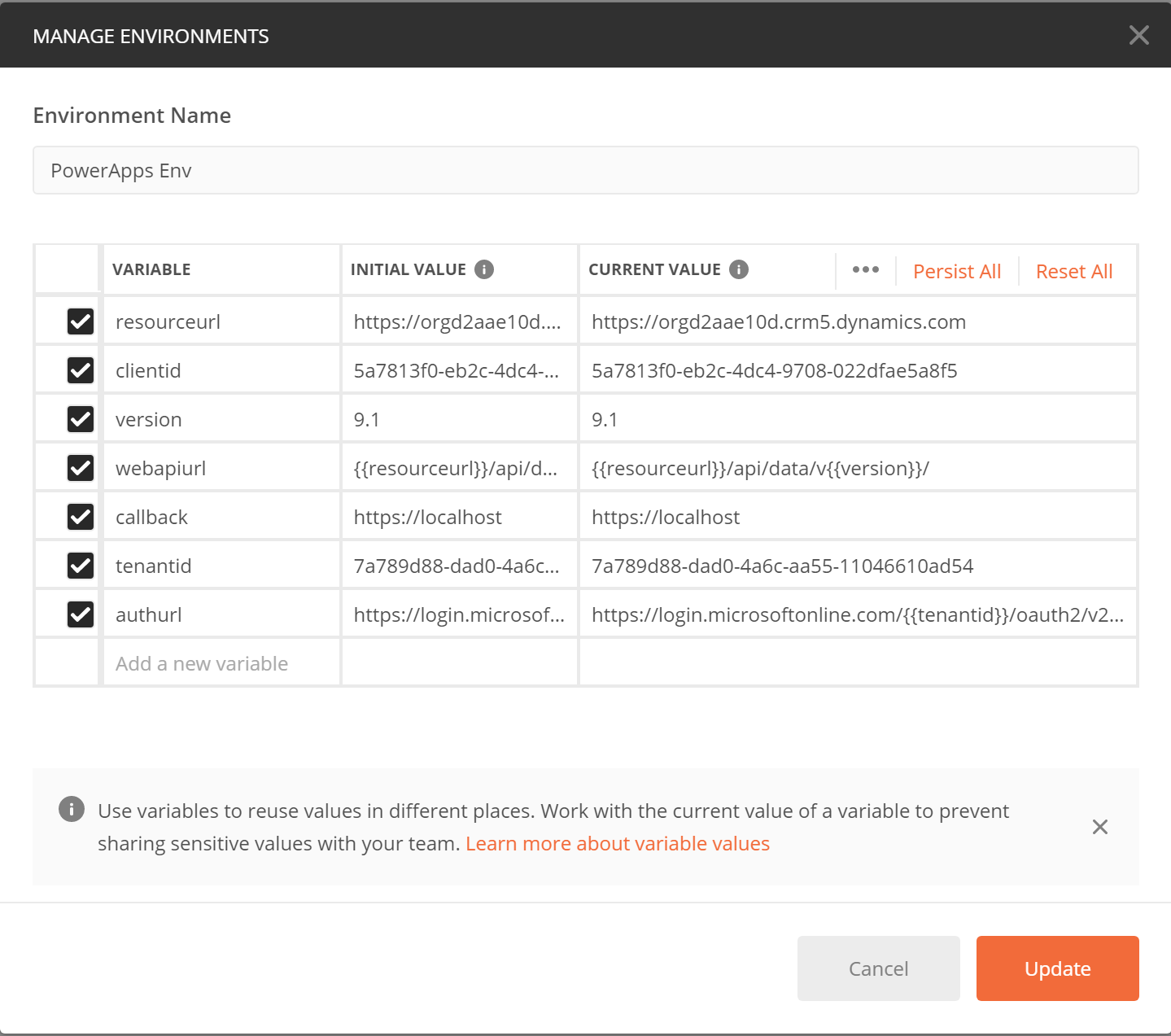Click the Add a new variable field
Image resolution: width=1171 pixels, height=1036 pixels.
pos(221,663)
